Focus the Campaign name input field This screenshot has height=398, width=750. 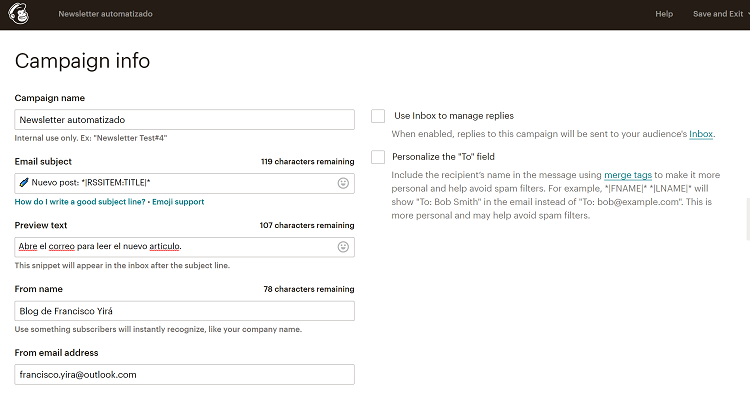(x=185, y=120)
